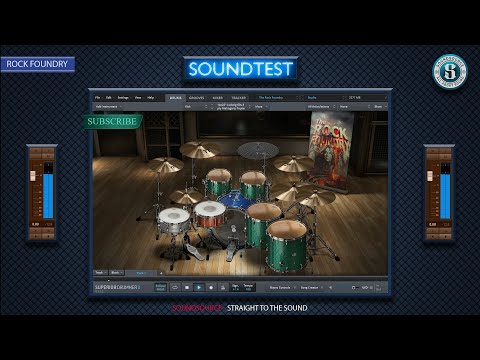Open The Rock Foundry library dropdown
This screenshot has height=360, width=480.
pyautogui.click(x=278, y=98)
